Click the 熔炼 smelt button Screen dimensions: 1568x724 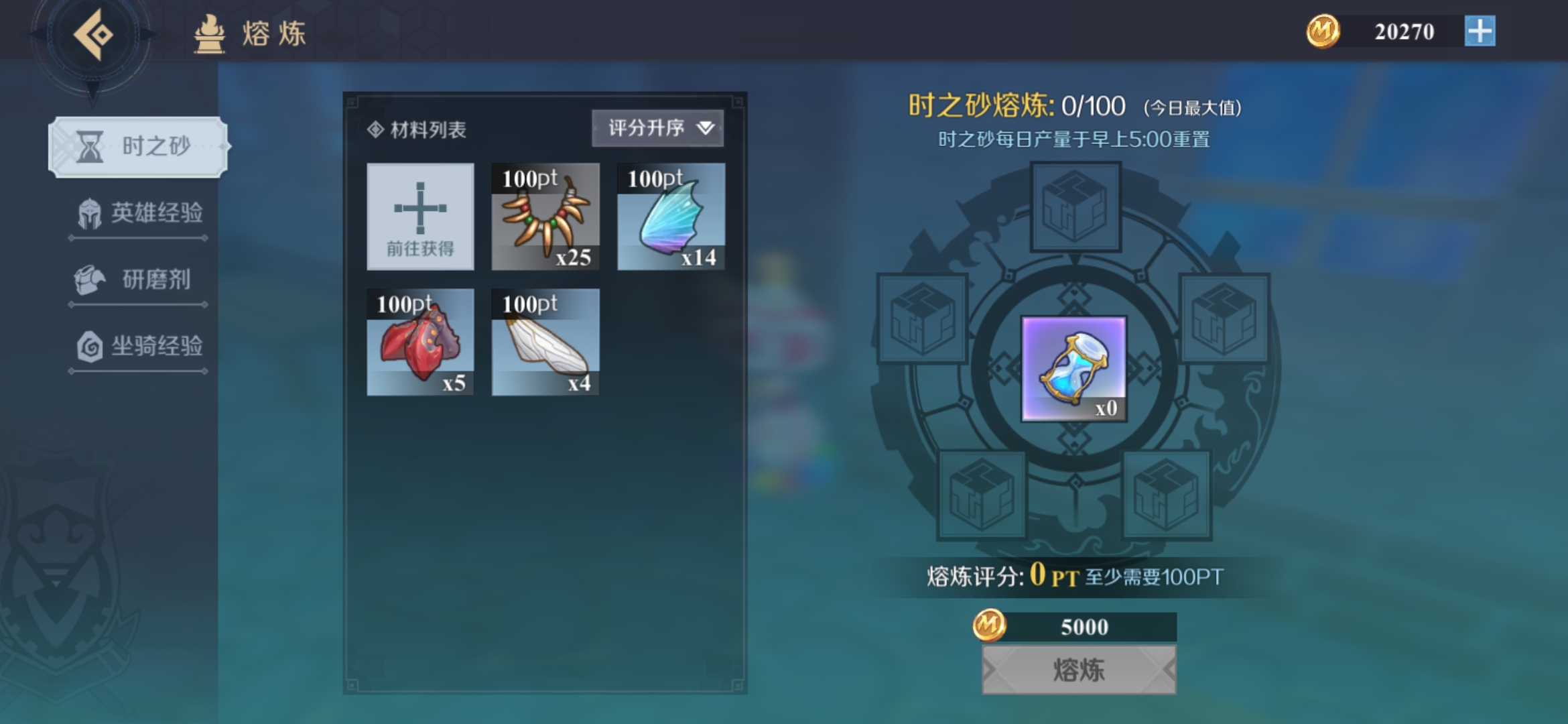1079,670
